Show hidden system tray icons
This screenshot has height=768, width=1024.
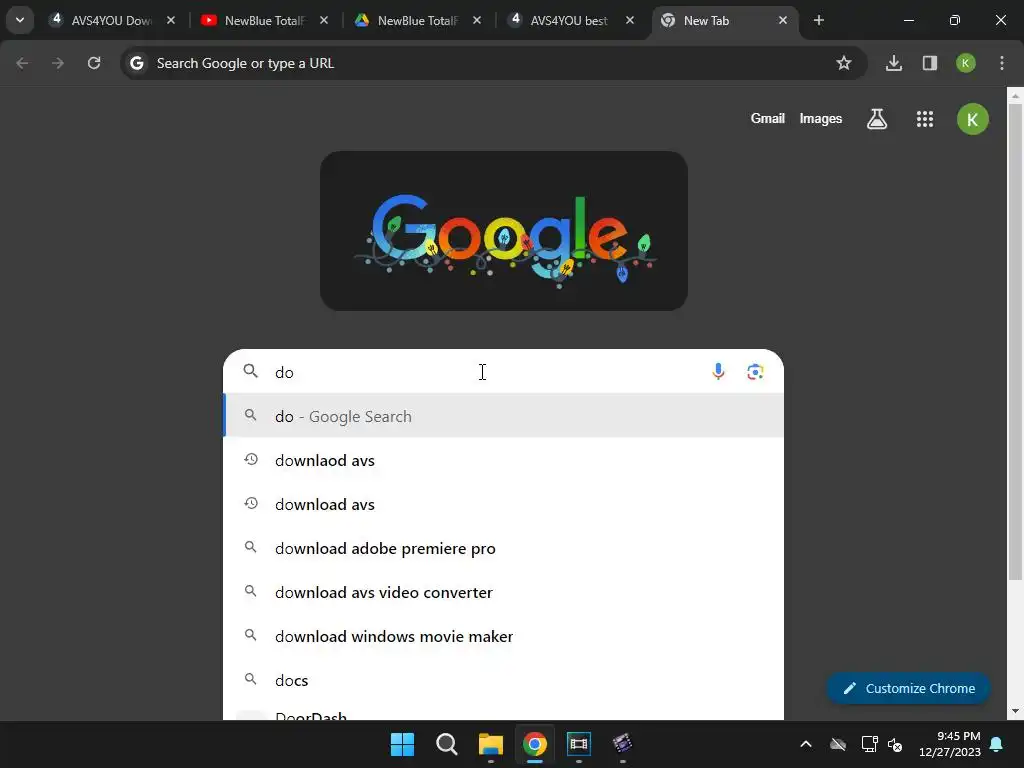click(x=806, y=744)
